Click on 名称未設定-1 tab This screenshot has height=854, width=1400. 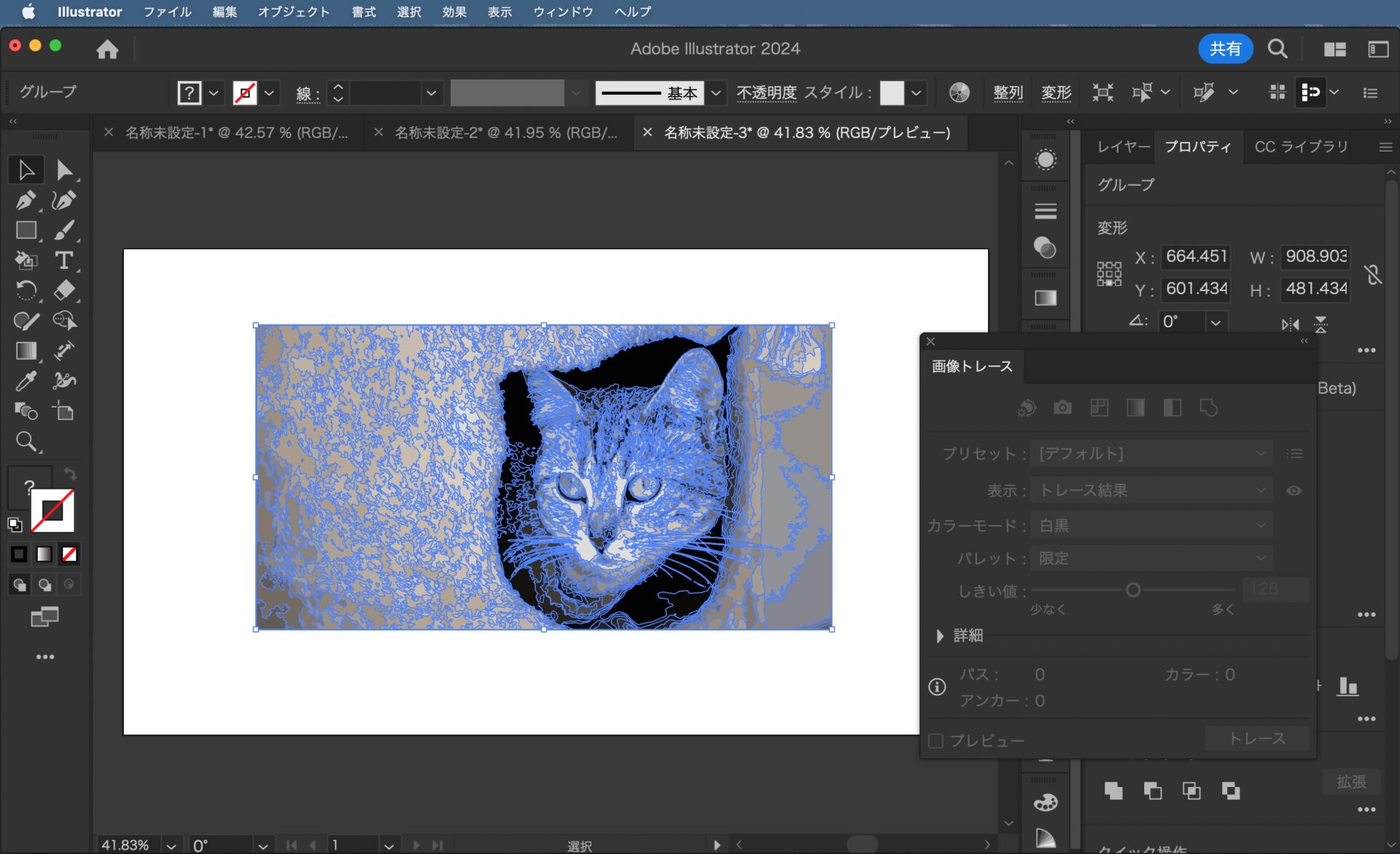coord(237,132)
